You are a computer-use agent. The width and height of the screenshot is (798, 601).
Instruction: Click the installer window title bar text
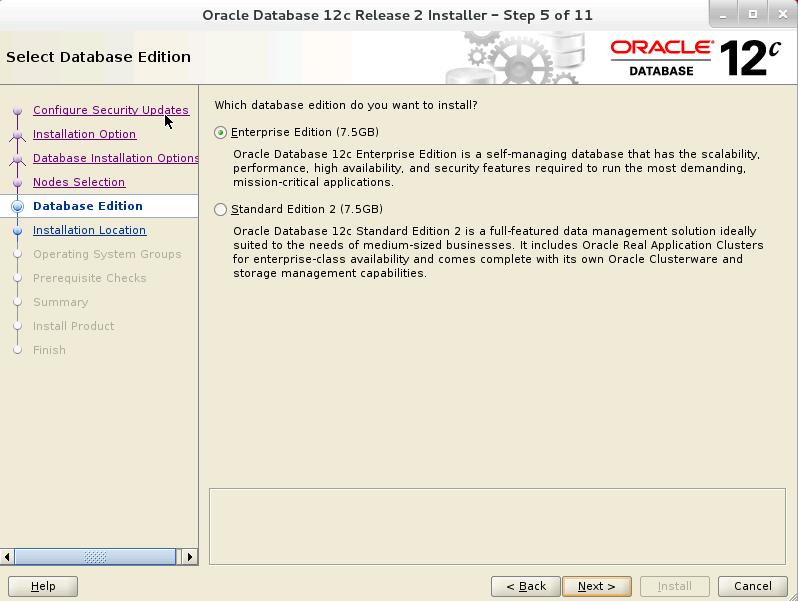point(397,15)
